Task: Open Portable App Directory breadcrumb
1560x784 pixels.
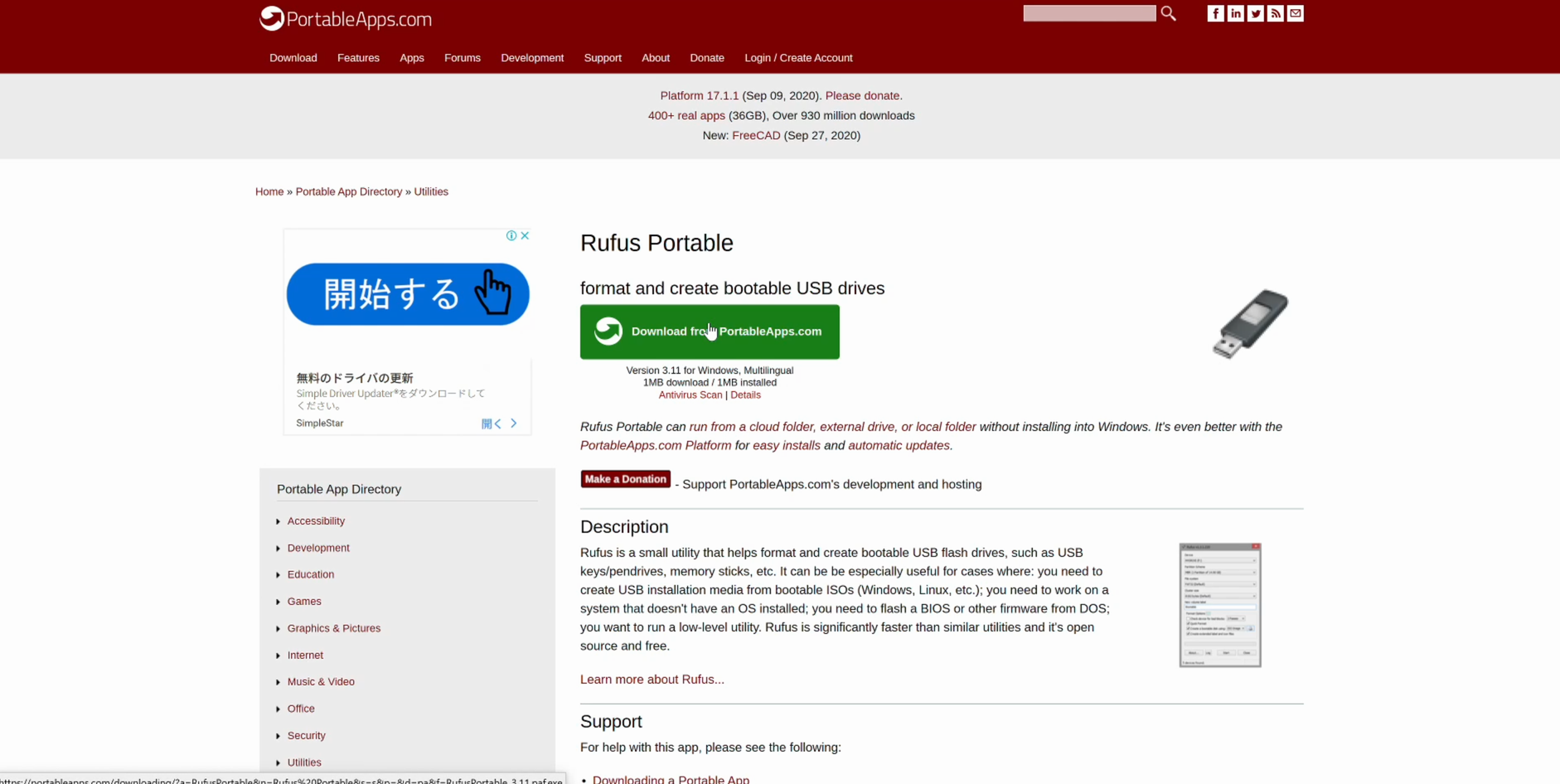Action: (x=349, y=191)
